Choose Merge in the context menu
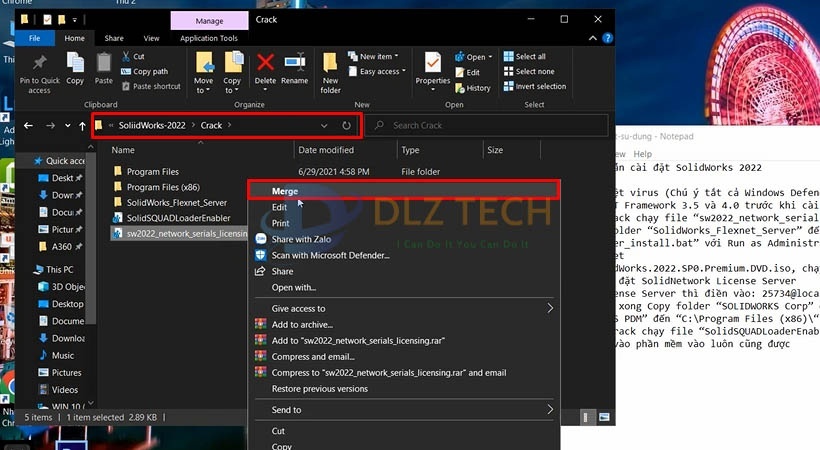The height and width of the screenshot is (450, 820). (285, 191)
